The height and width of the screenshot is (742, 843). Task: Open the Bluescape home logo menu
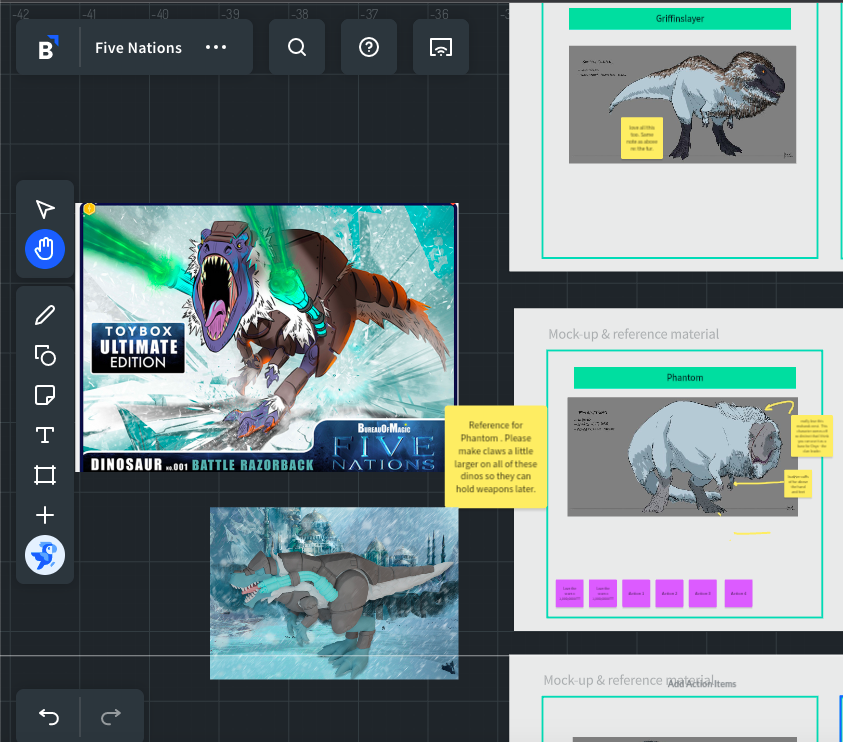coord(48,47)
